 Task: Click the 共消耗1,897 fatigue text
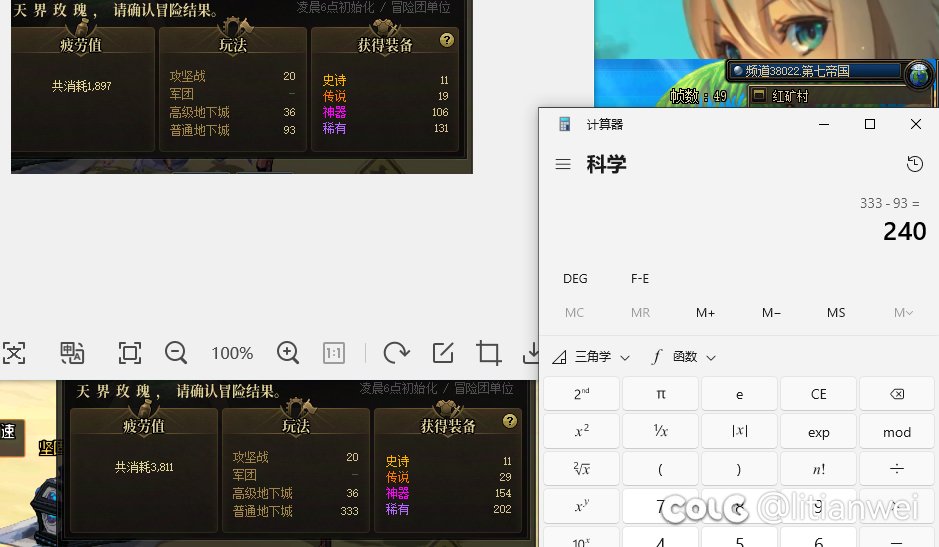81,86
